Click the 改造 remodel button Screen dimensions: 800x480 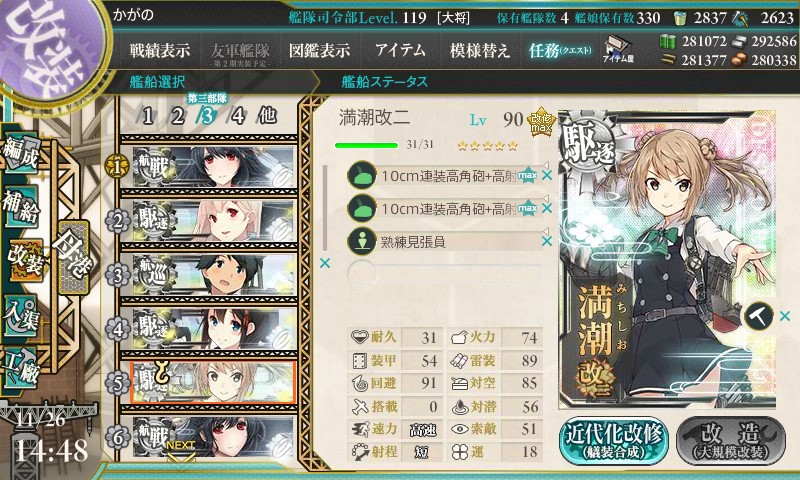point(731,441)
